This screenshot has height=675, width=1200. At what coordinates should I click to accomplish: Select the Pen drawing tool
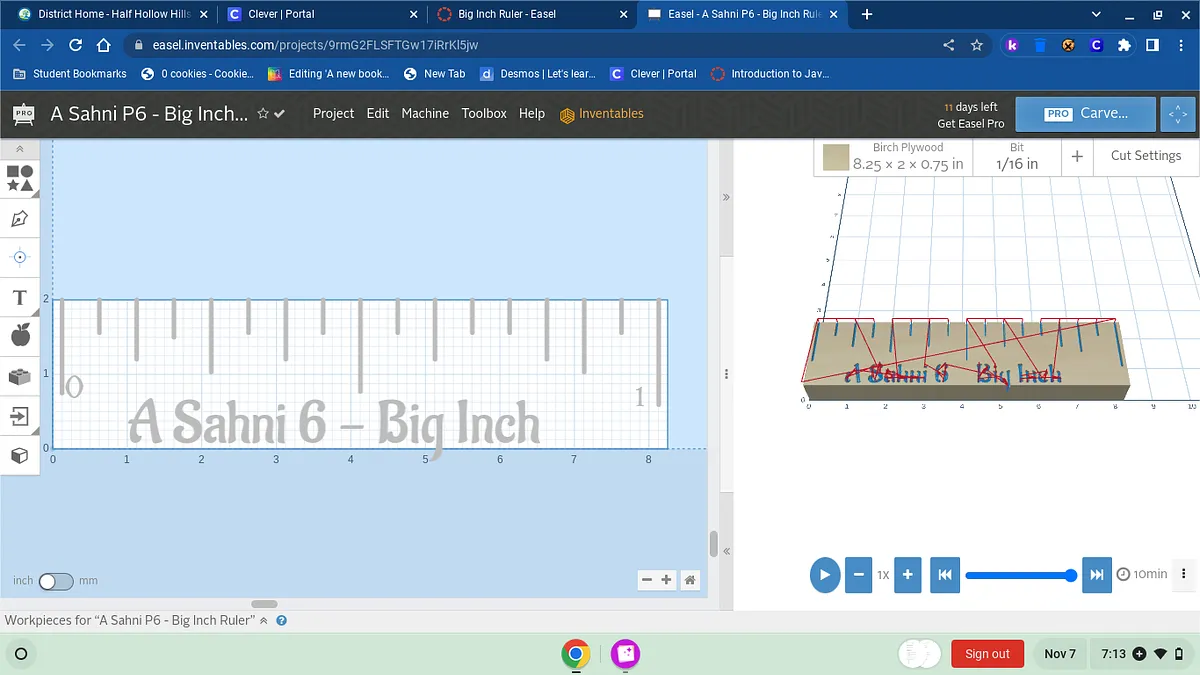[20, 218]
